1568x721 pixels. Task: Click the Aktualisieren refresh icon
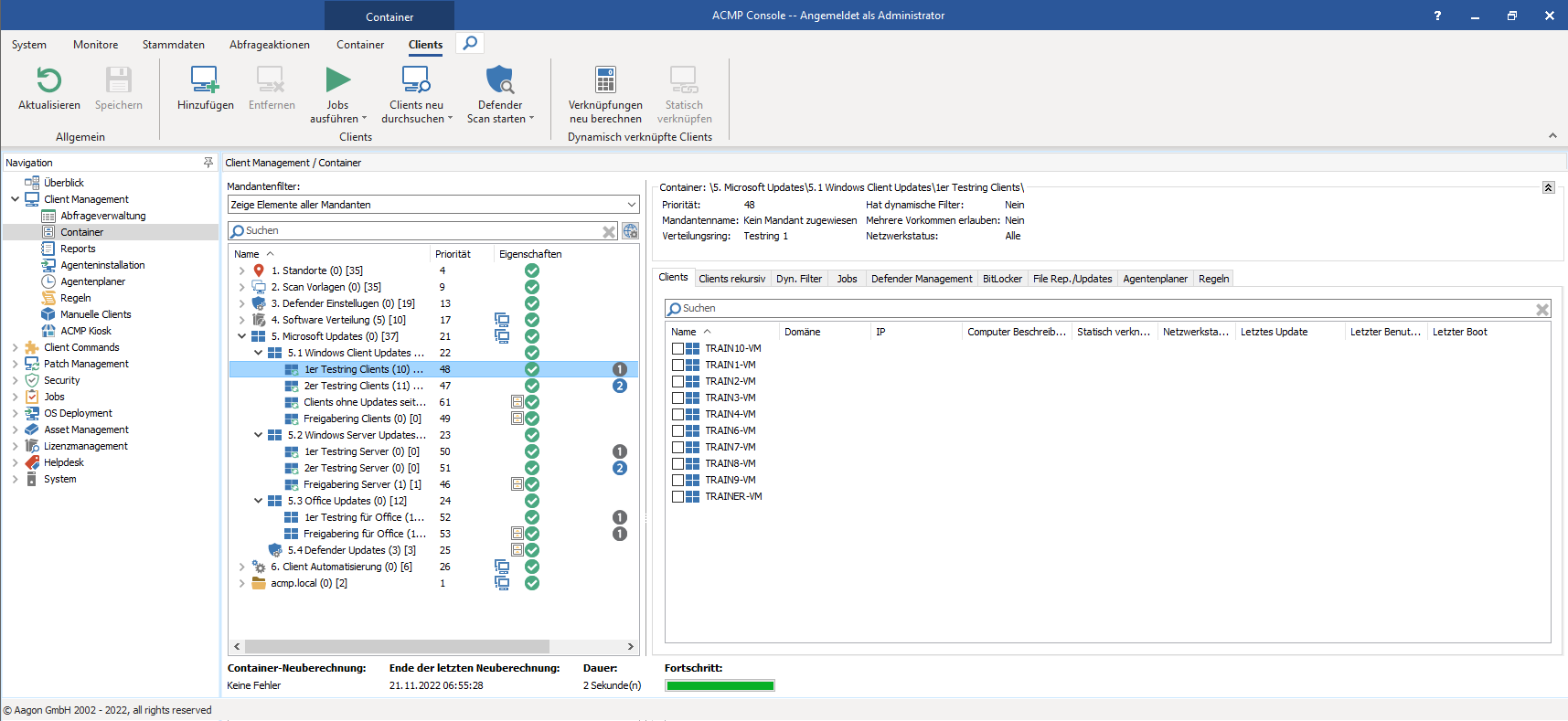click(x=49, y=80)
